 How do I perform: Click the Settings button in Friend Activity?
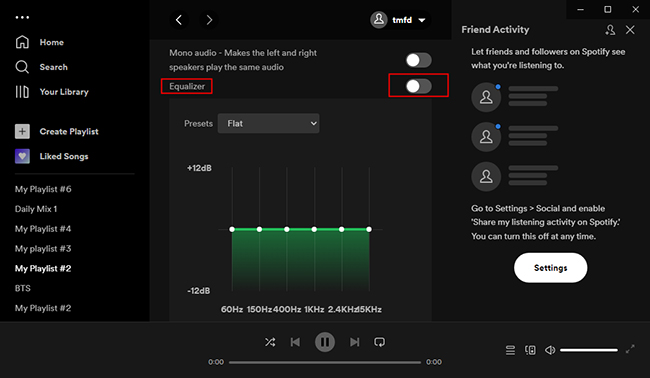[551, 268]
